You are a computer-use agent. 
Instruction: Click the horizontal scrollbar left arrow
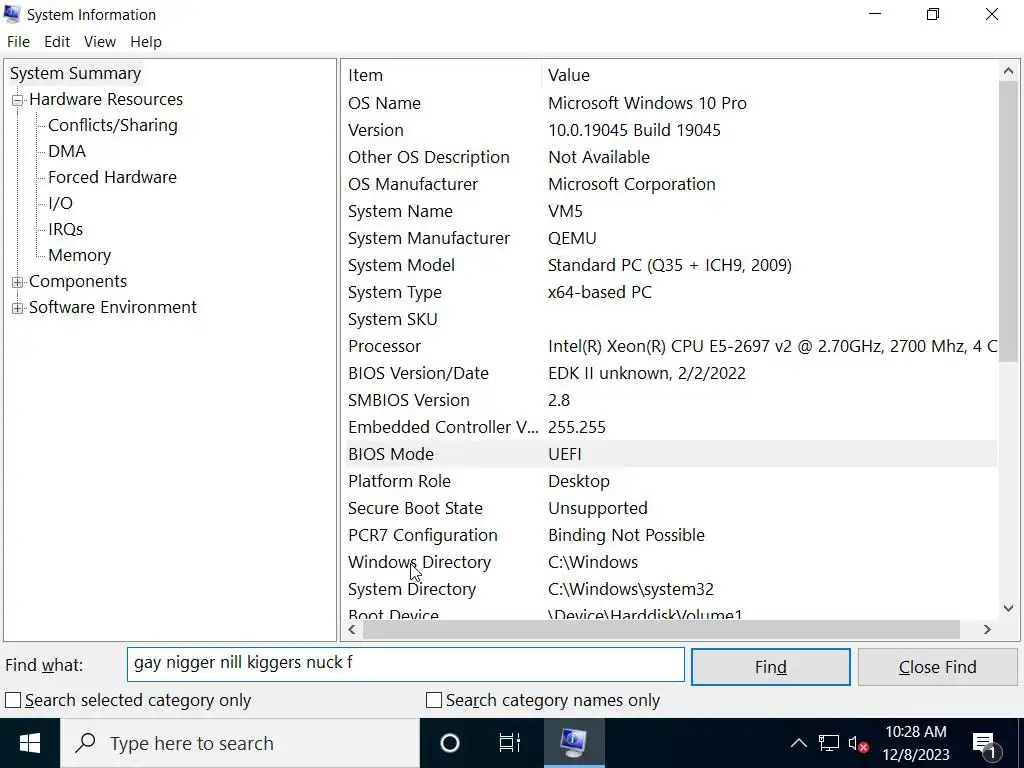(352, 630)
